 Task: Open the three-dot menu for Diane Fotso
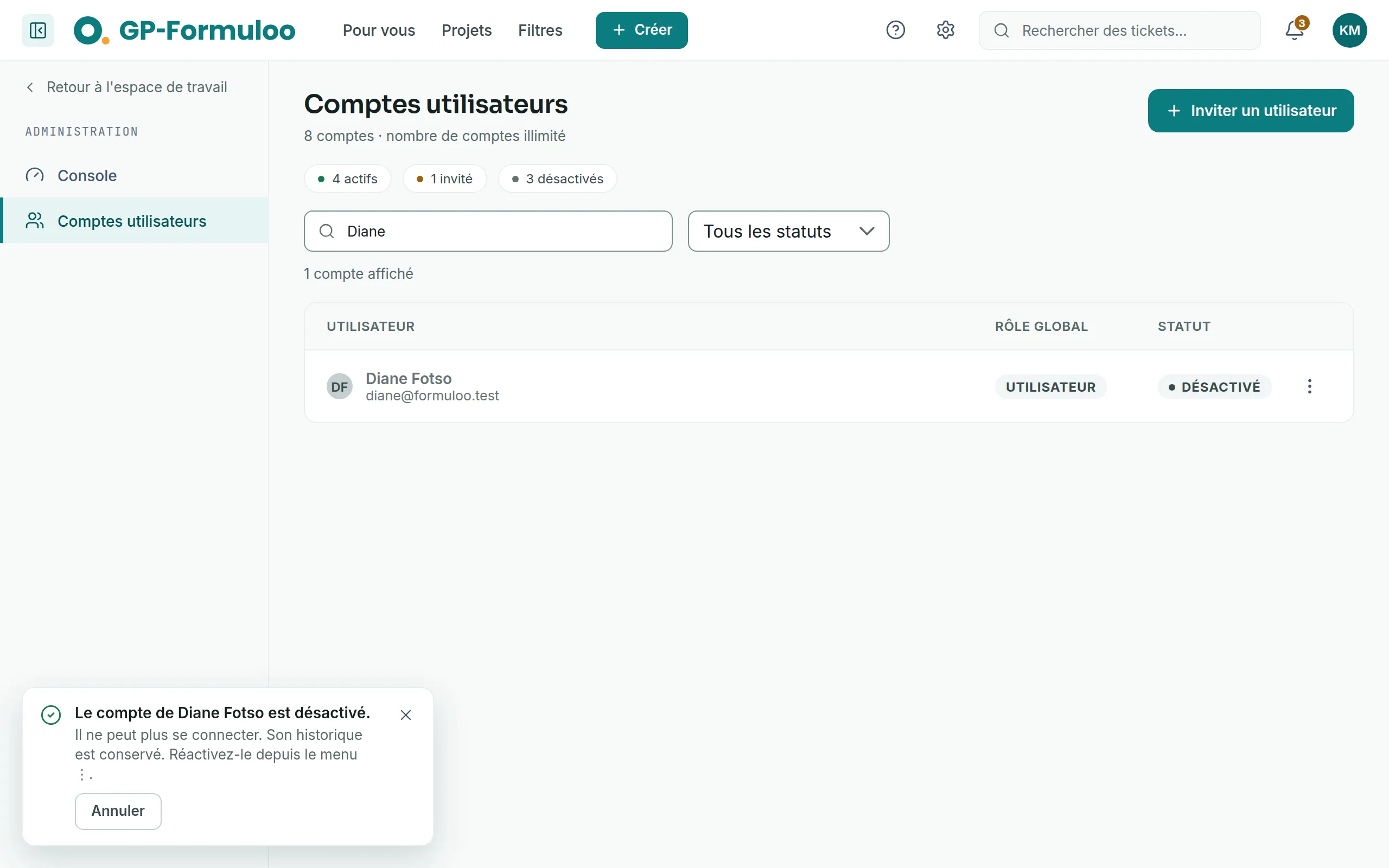click(x=1309, y=386)
